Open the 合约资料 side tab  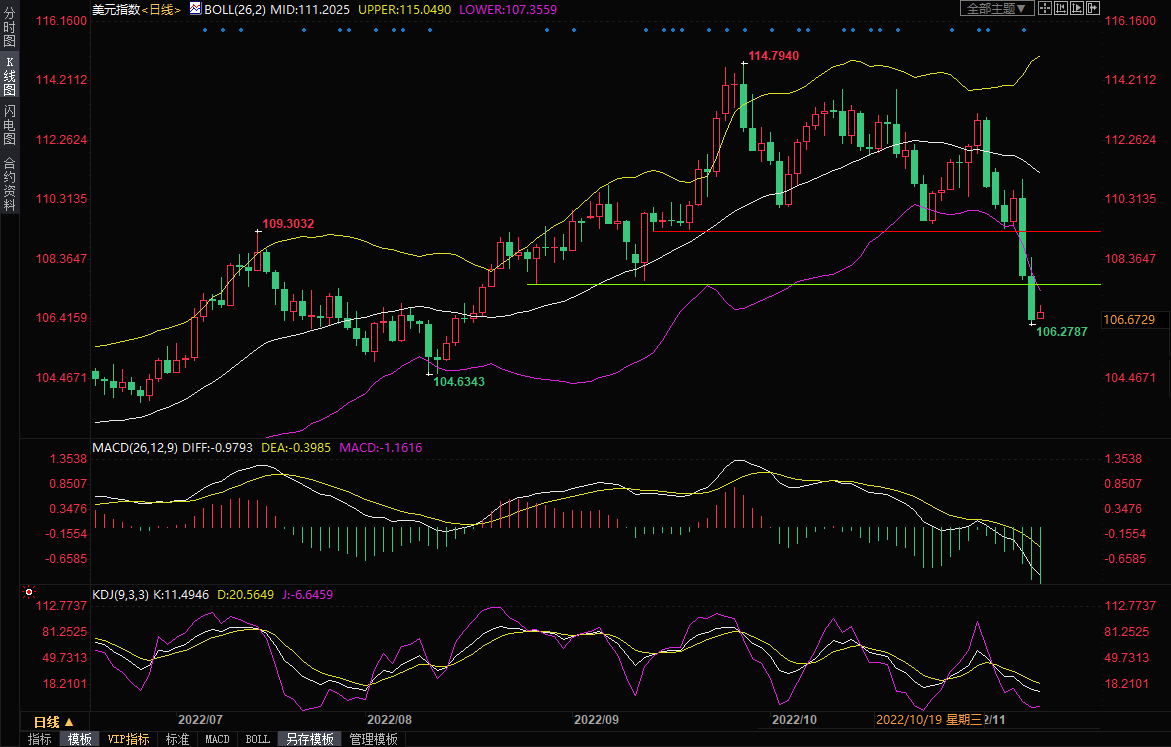click(9, 183)
